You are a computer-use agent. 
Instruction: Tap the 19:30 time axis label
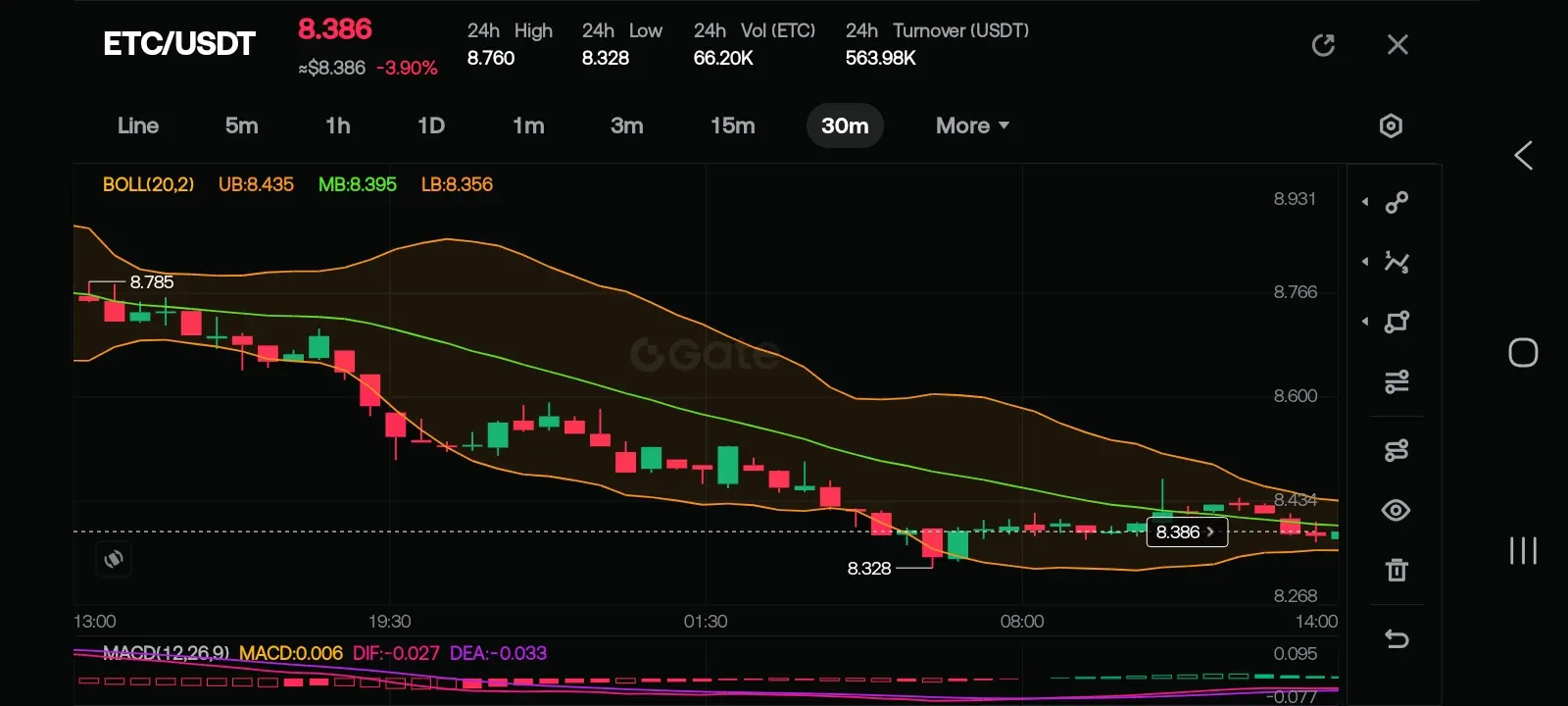coord(389,622)
